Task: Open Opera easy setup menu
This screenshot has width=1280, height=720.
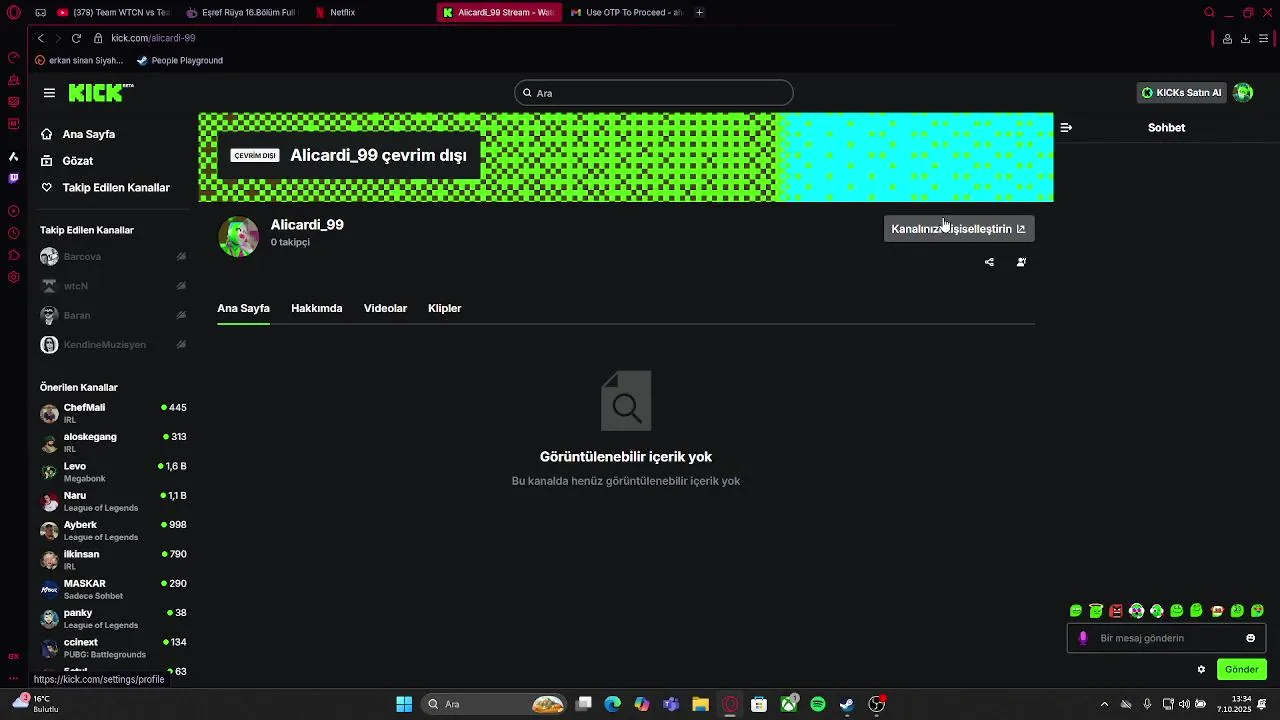Action: click(x=1264, y=39)
